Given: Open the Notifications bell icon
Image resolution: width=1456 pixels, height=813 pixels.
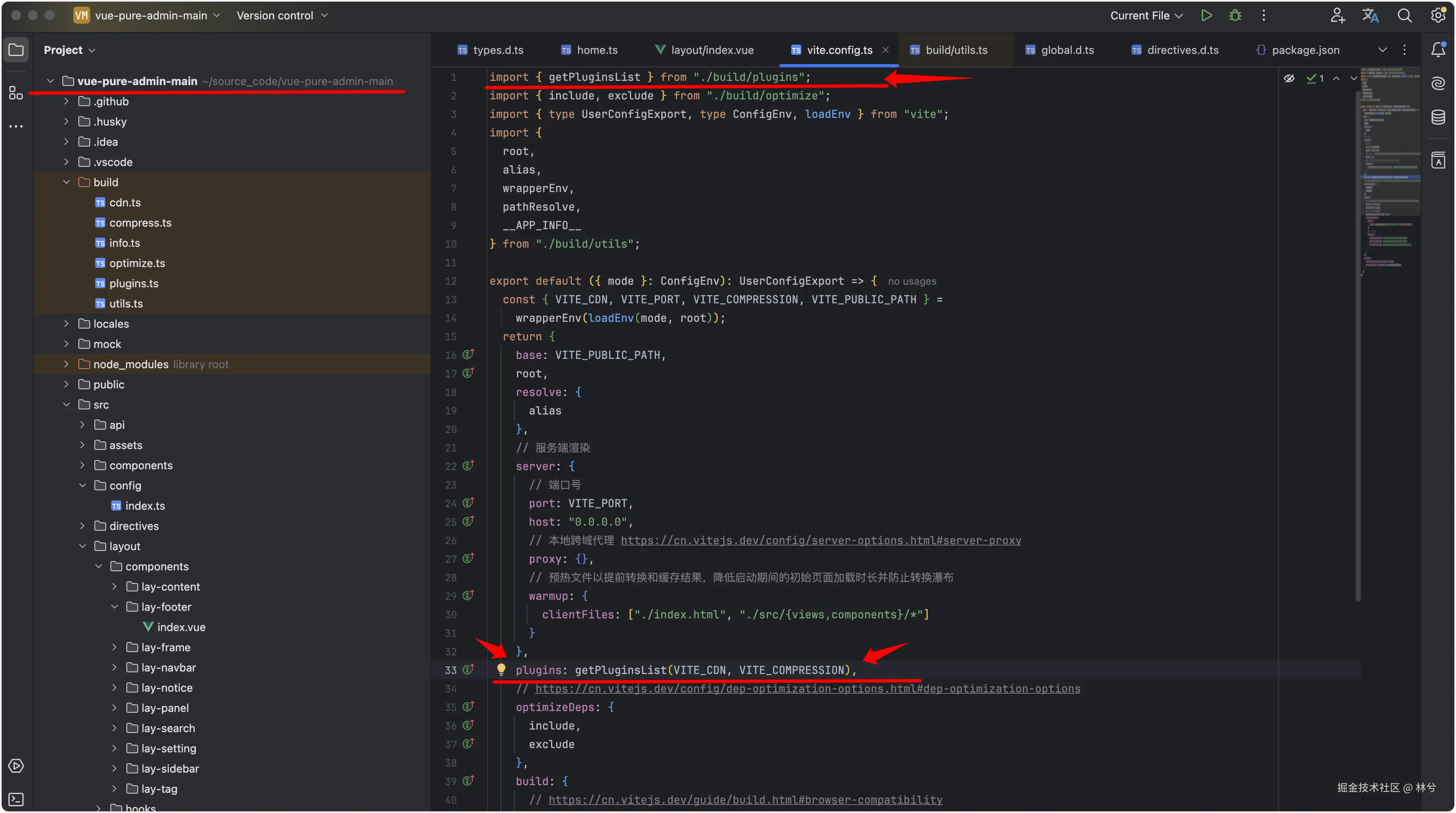Looking at the screenshot, I should [x=1438, y=50].
